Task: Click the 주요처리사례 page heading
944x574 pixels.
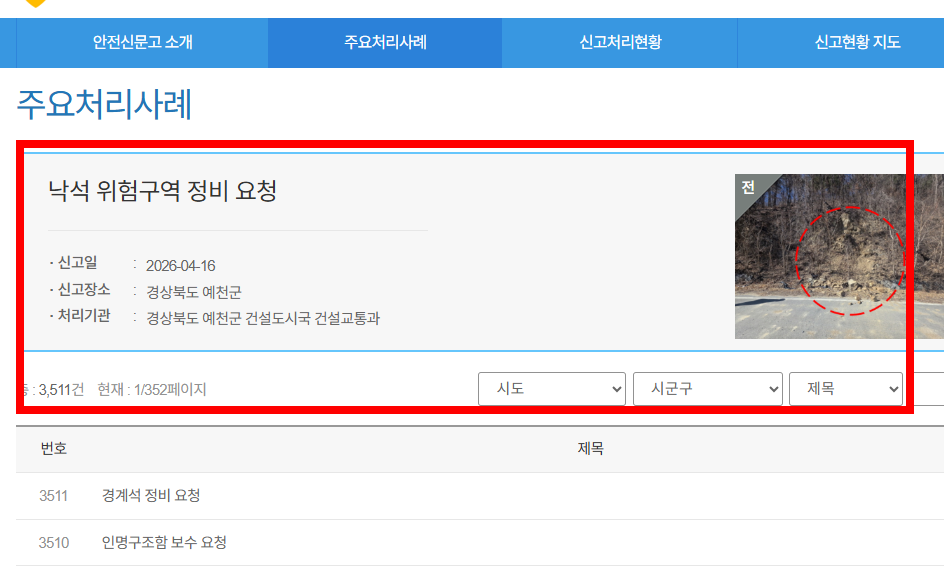Action: tap(104, 104)
